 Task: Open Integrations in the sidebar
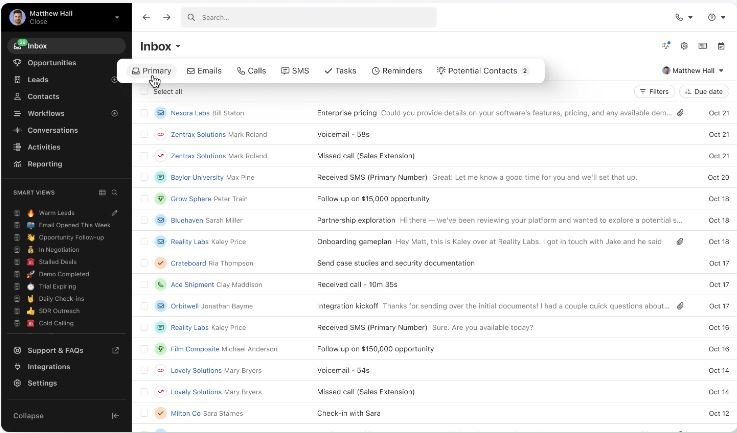[x=48, y=367]
